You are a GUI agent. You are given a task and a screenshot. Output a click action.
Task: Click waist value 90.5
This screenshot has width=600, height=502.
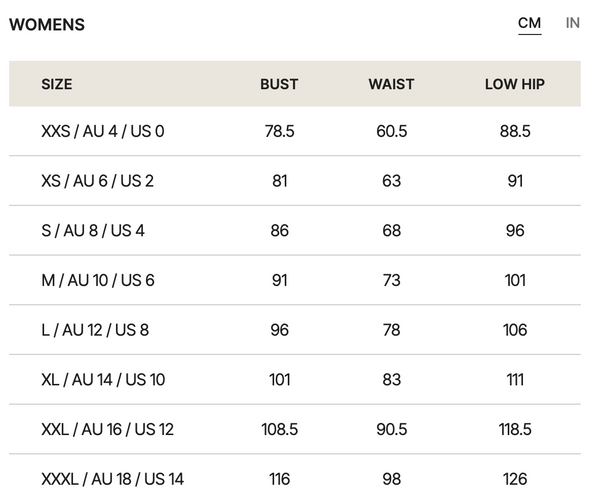391,429
